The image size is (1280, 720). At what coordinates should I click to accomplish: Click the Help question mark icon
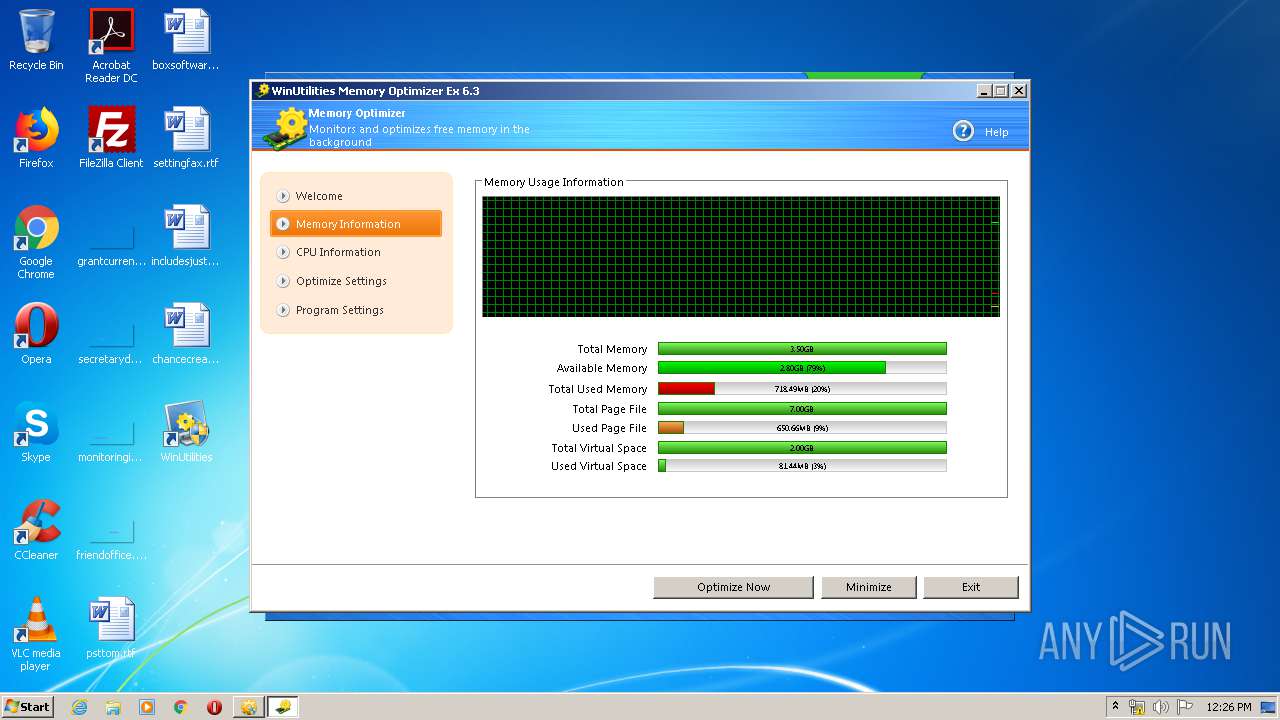pos(963,131)
